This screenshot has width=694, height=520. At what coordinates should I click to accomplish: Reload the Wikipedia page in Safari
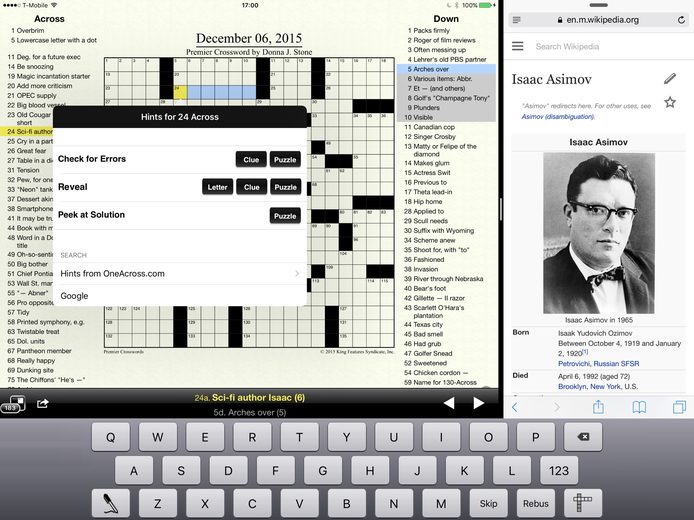[681, 20]
